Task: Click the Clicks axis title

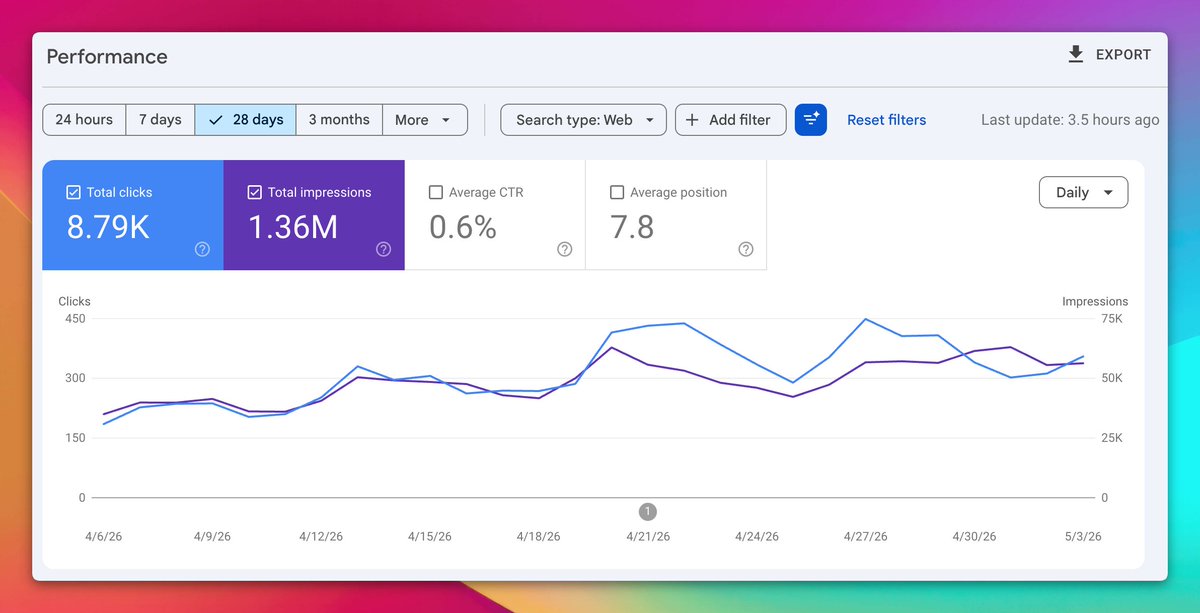Action: [74, 301]
